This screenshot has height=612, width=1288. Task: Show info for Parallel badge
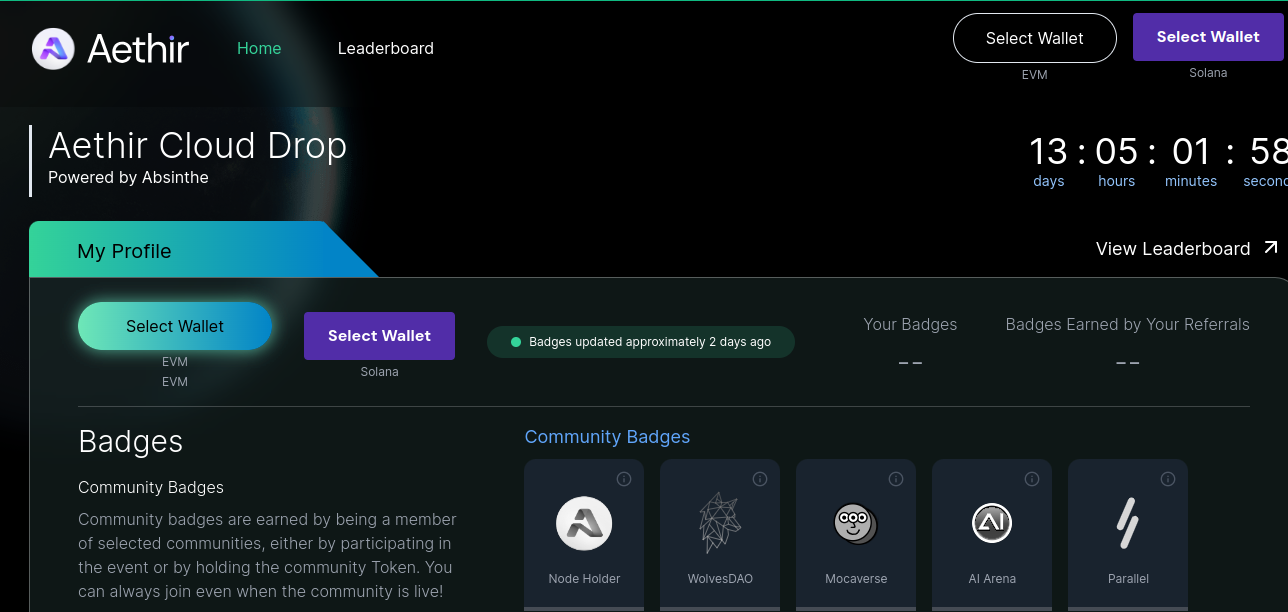(1168, 479)
